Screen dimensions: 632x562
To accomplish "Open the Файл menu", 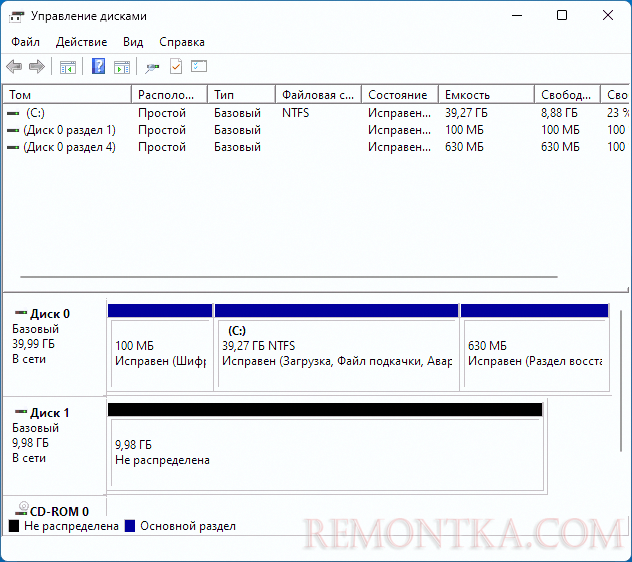I will 25,42.
